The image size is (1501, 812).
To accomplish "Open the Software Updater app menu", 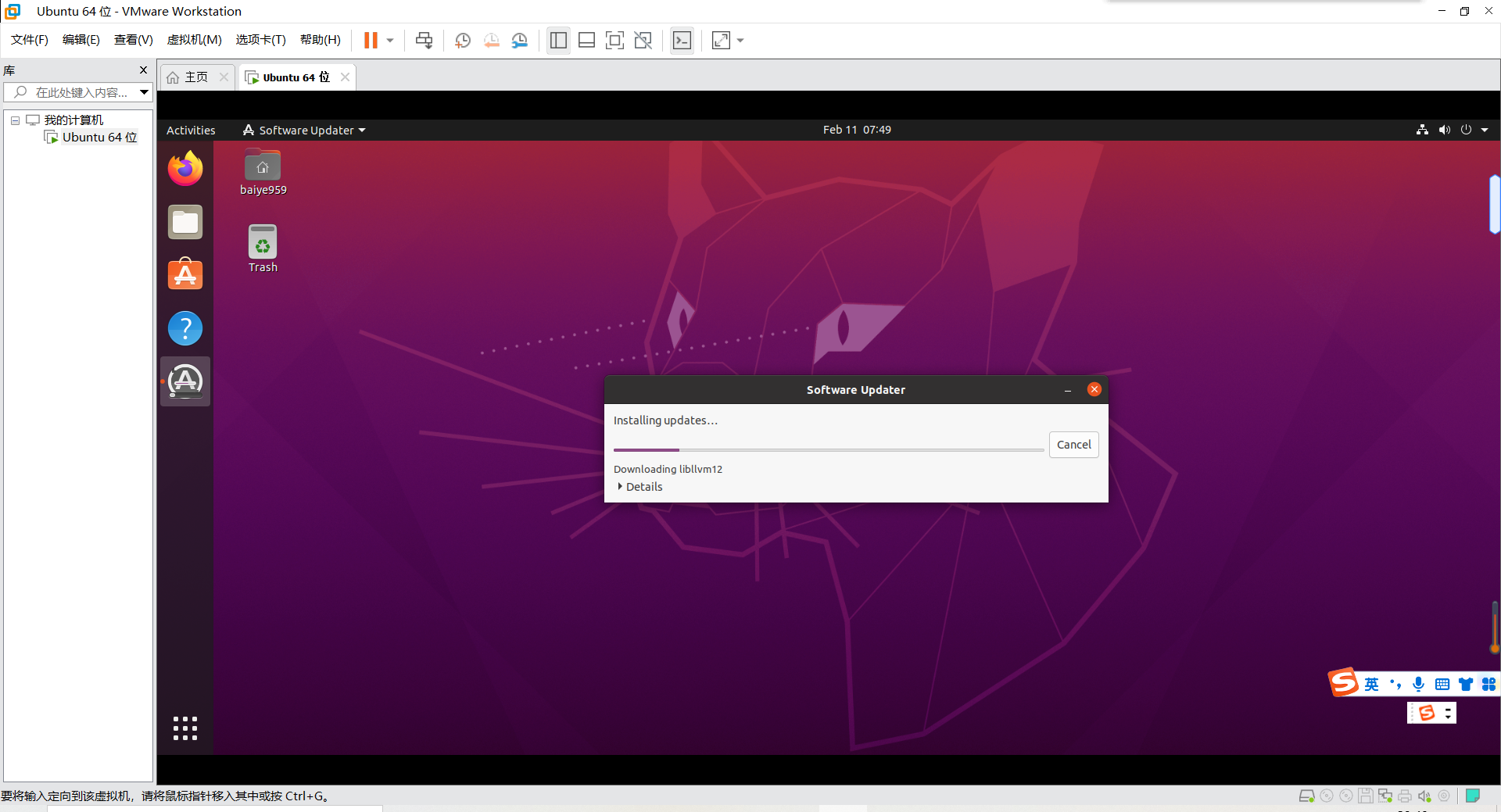I will pos(304,131).
